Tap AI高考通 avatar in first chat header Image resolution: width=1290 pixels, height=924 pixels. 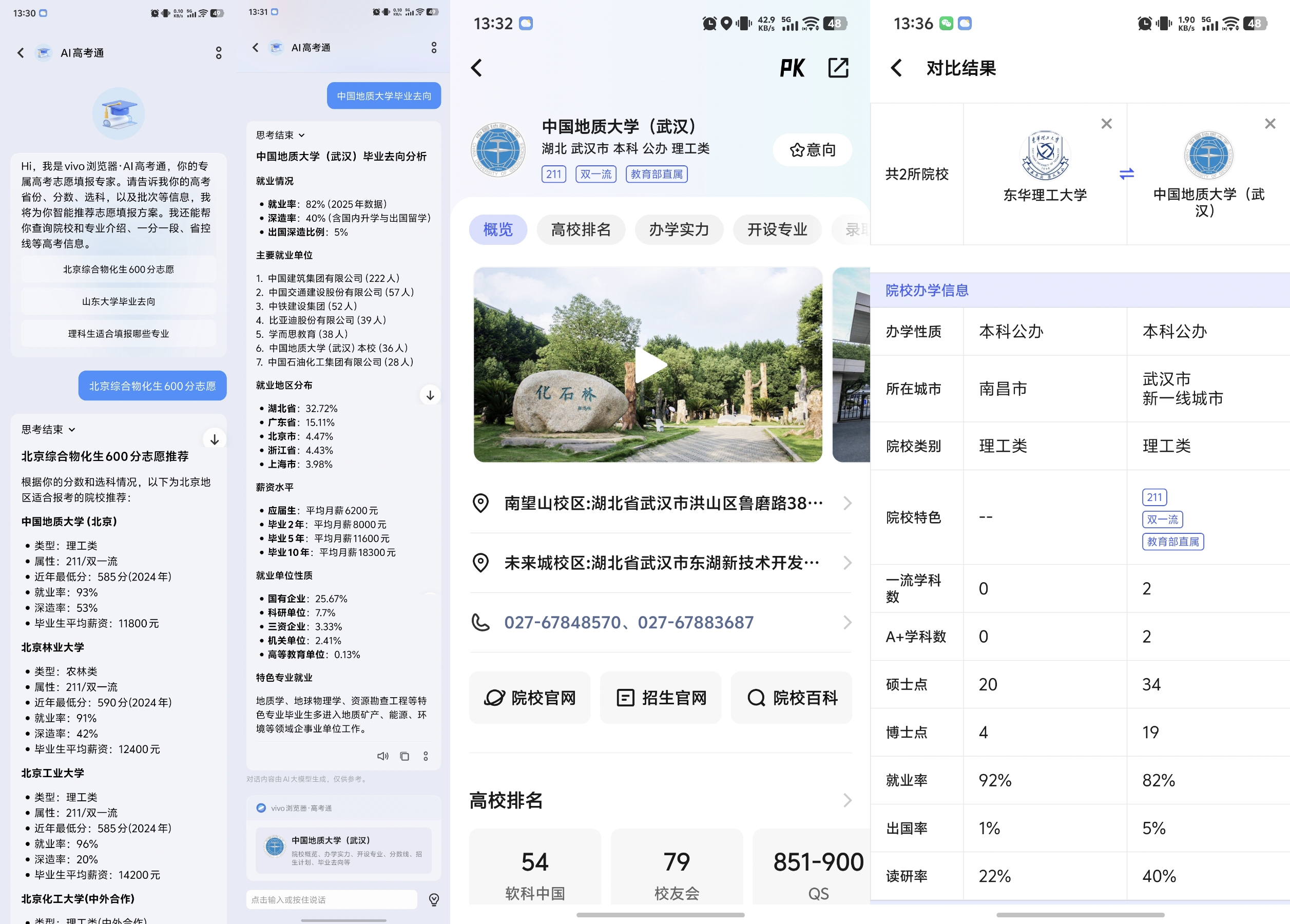tap(44, 53)
